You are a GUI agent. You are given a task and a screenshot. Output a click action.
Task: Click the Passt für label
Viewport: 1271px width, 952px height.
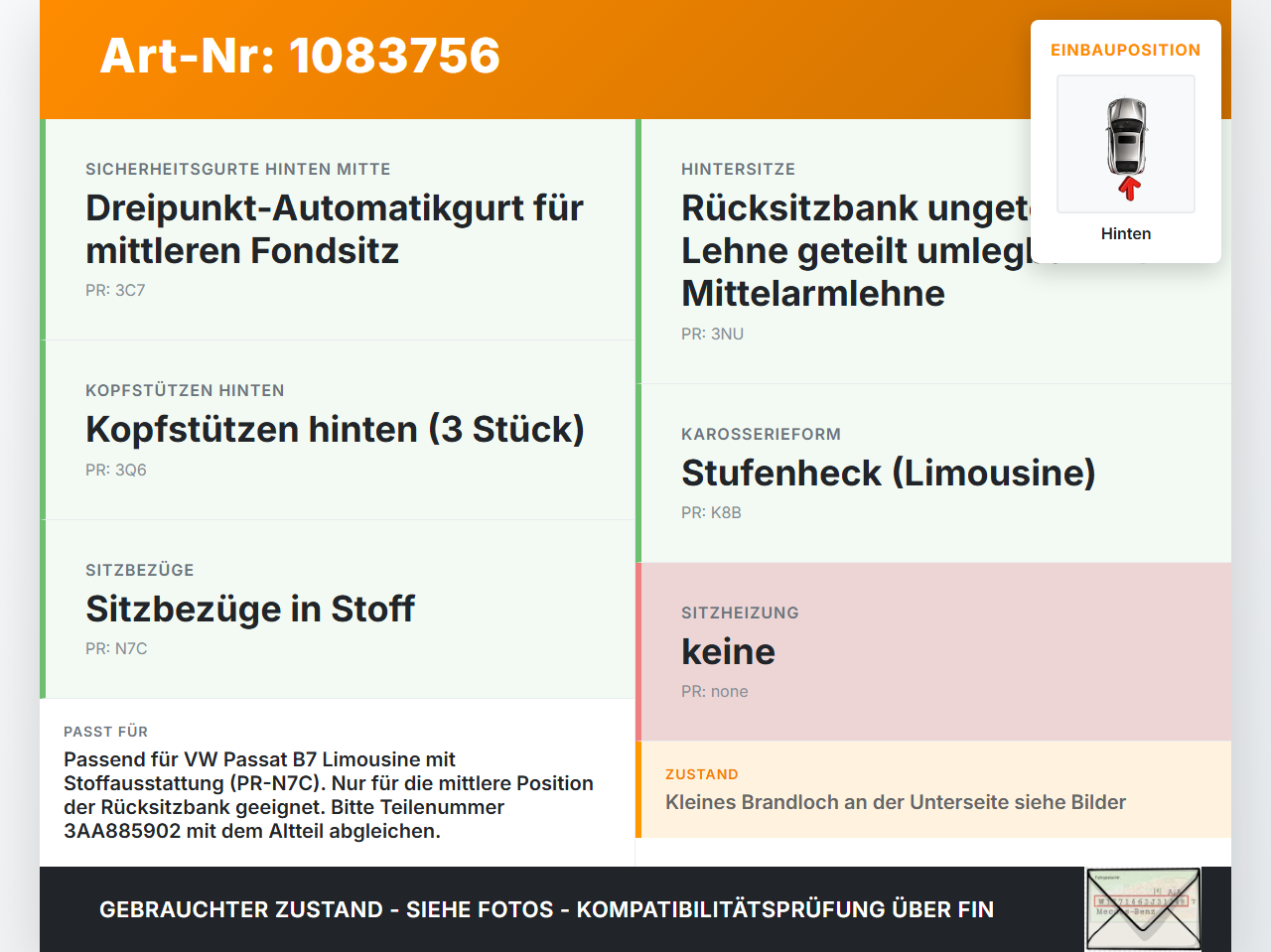point(105,732)
